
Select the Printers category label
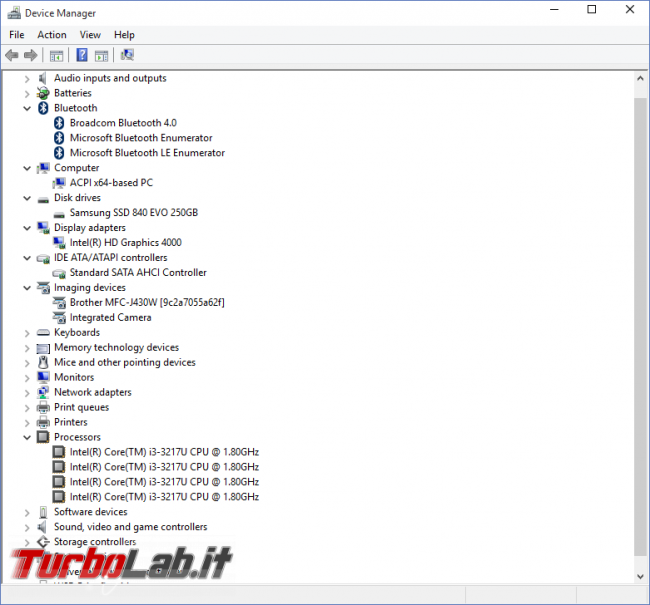(x=71, y=422)
